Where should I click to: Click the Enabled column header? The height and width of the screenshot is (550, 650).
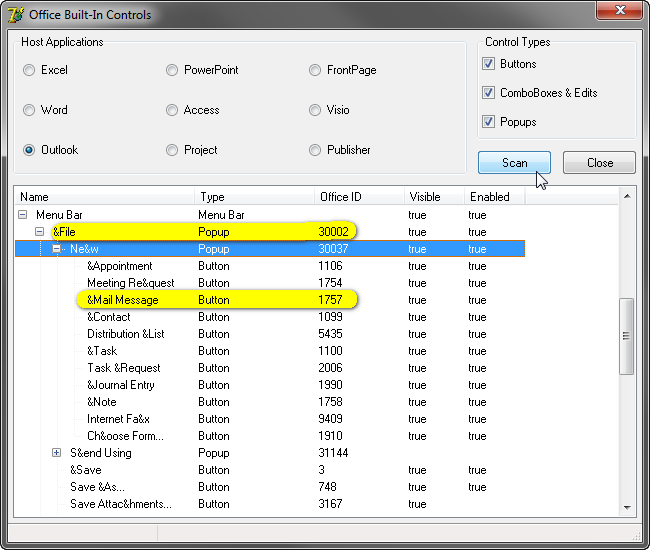495,196
